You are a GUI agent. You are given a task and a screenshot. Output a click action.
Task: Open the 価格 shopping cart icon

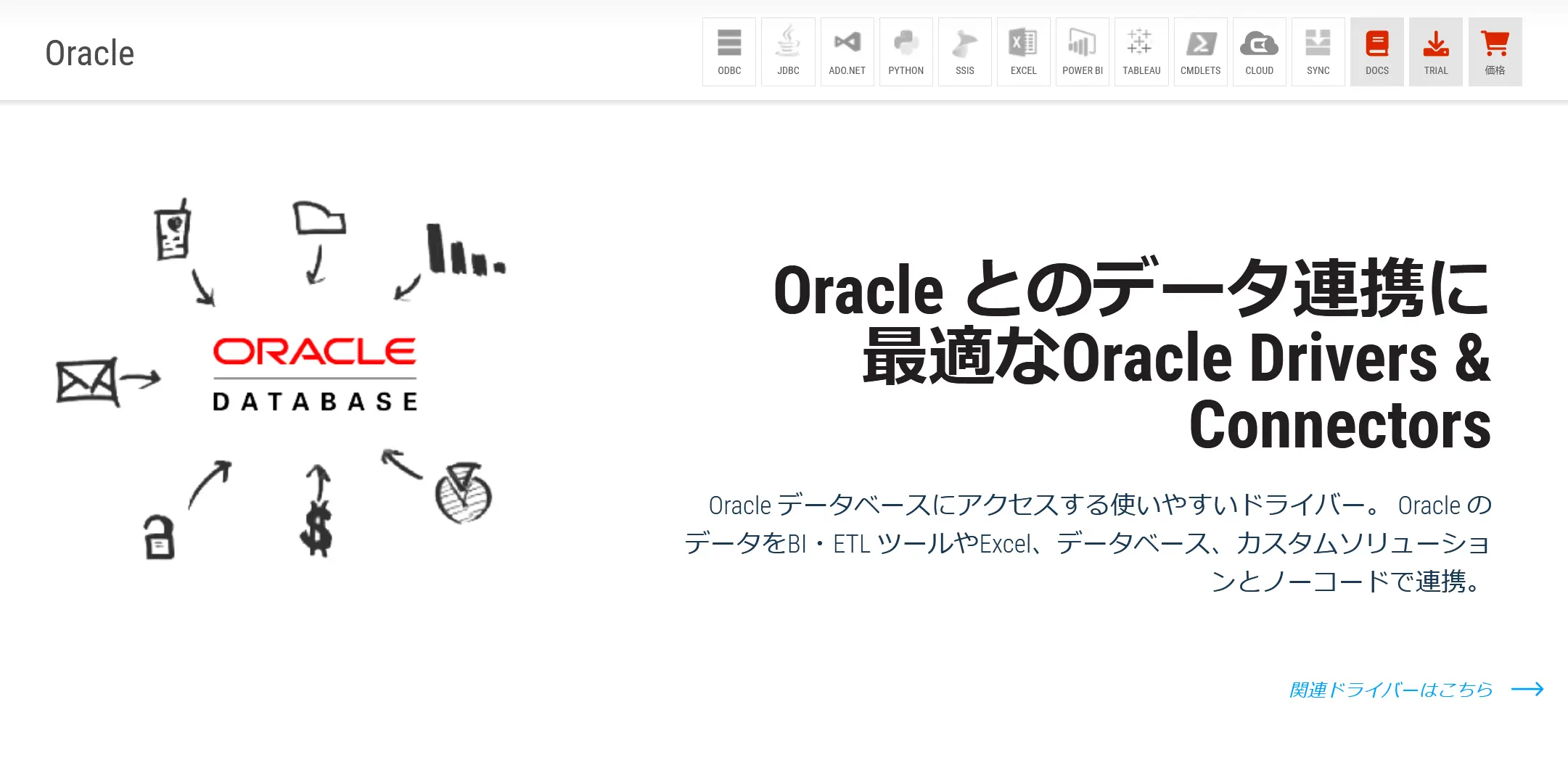pos(1495,52)
